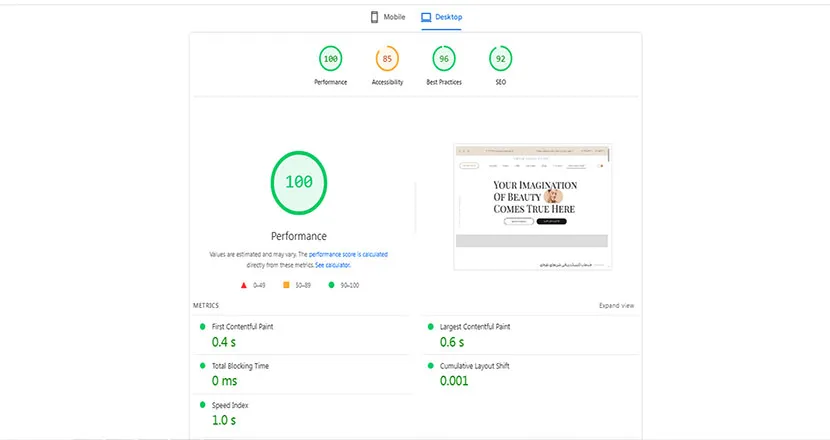Image resolution: width=830 pixels, height=440 pixels.
Task: Click the Performance score gauge at top
Action: (x=330, y=60)
